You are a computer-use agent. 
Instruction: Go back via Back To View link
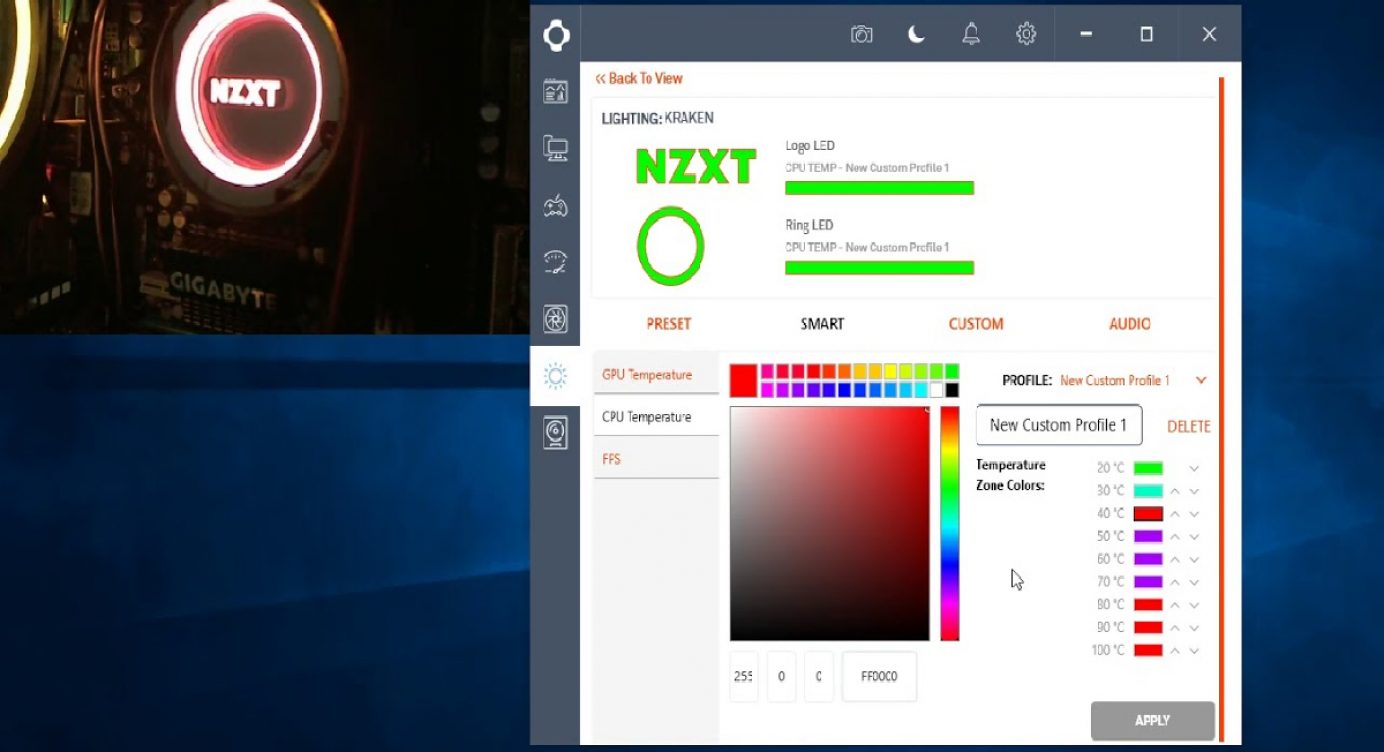coord(639,78)
